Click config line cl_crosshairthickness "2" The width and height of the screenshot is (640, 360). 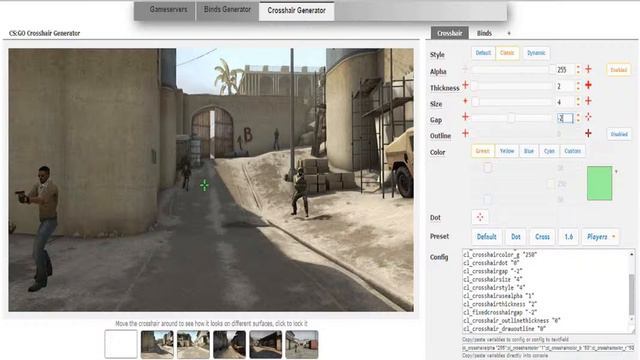tap(500, 304)
